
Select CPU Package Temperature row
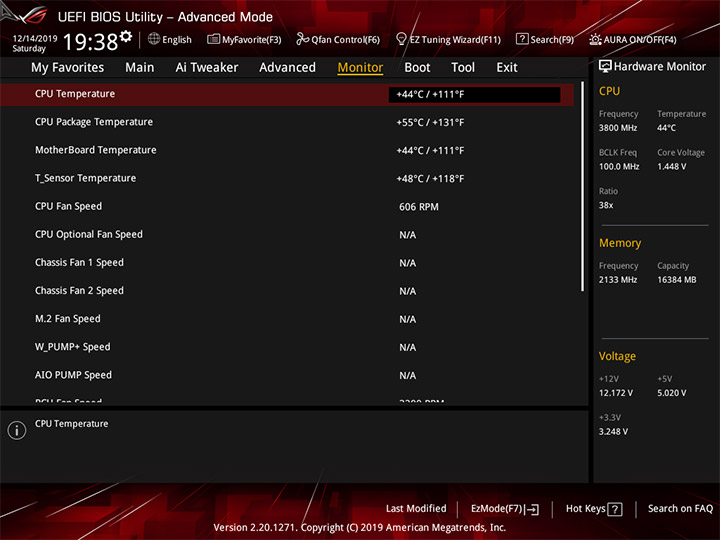pyautogui.click(x=287, y=122)
